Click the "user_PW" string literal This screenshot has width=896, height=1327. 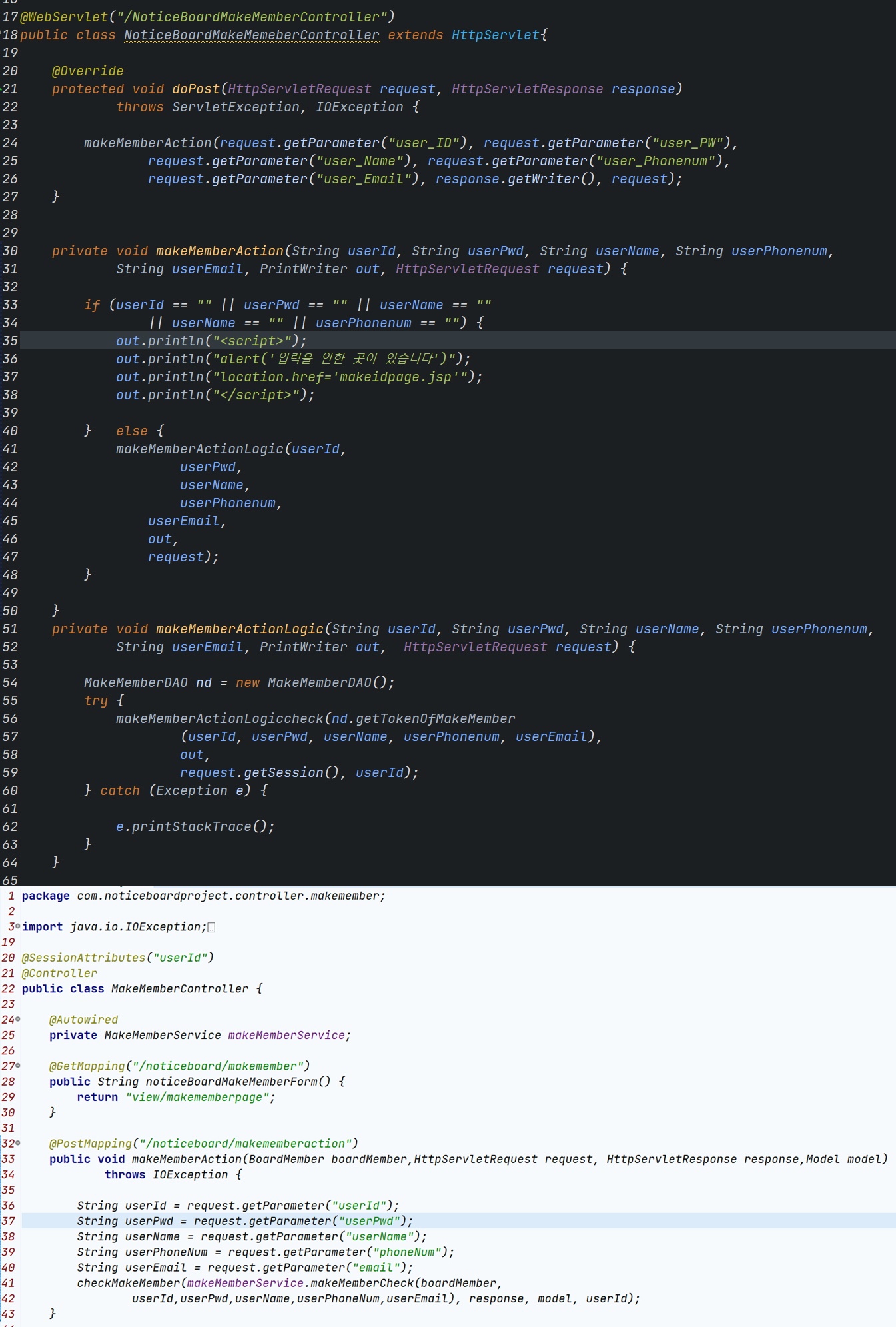688,143
